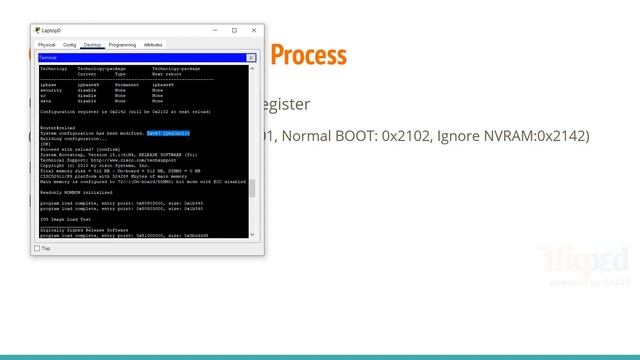Click the 'Configuration register is' line
640x360 pixels.
click(125, 112)
